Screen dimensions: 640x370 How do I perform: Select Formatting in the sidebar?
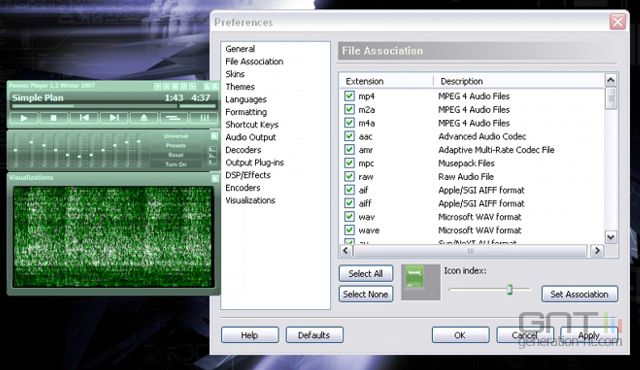[x=246, y=112]
